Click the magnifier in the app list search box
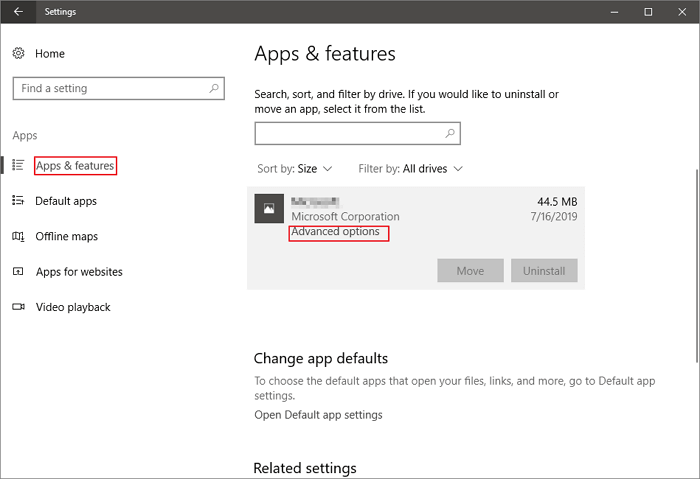Screen dimensions: 700x479 (x=450, y=133)
